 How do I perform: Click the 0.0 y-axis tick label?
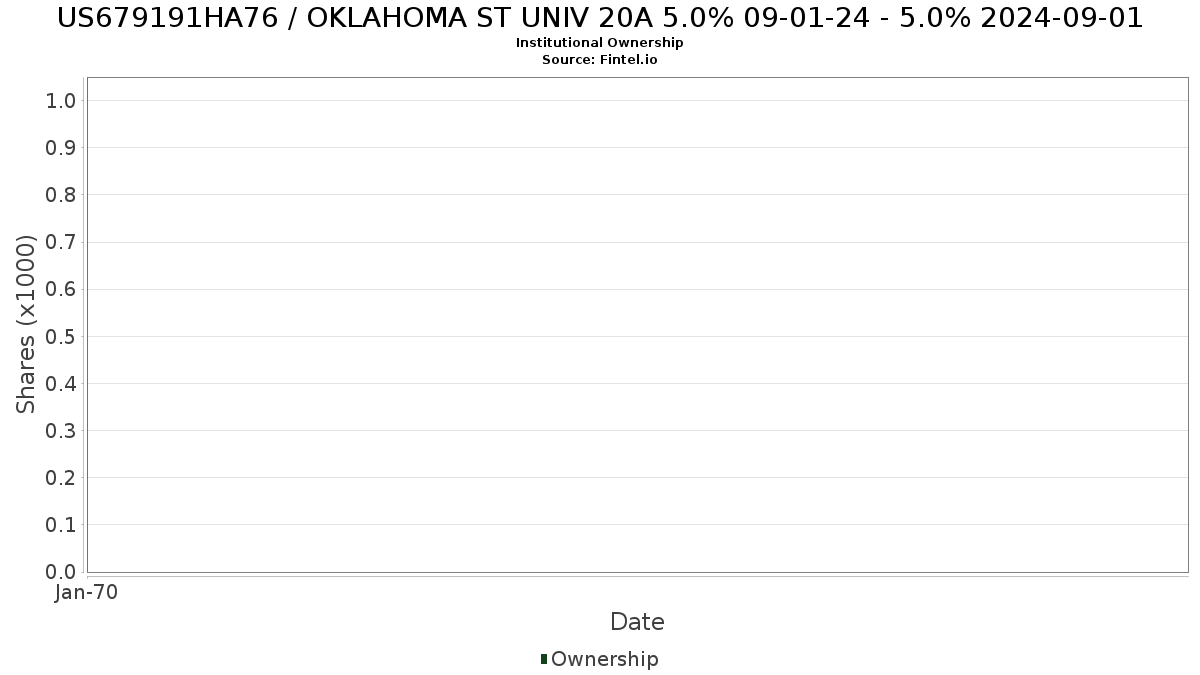tap(61, 571)
